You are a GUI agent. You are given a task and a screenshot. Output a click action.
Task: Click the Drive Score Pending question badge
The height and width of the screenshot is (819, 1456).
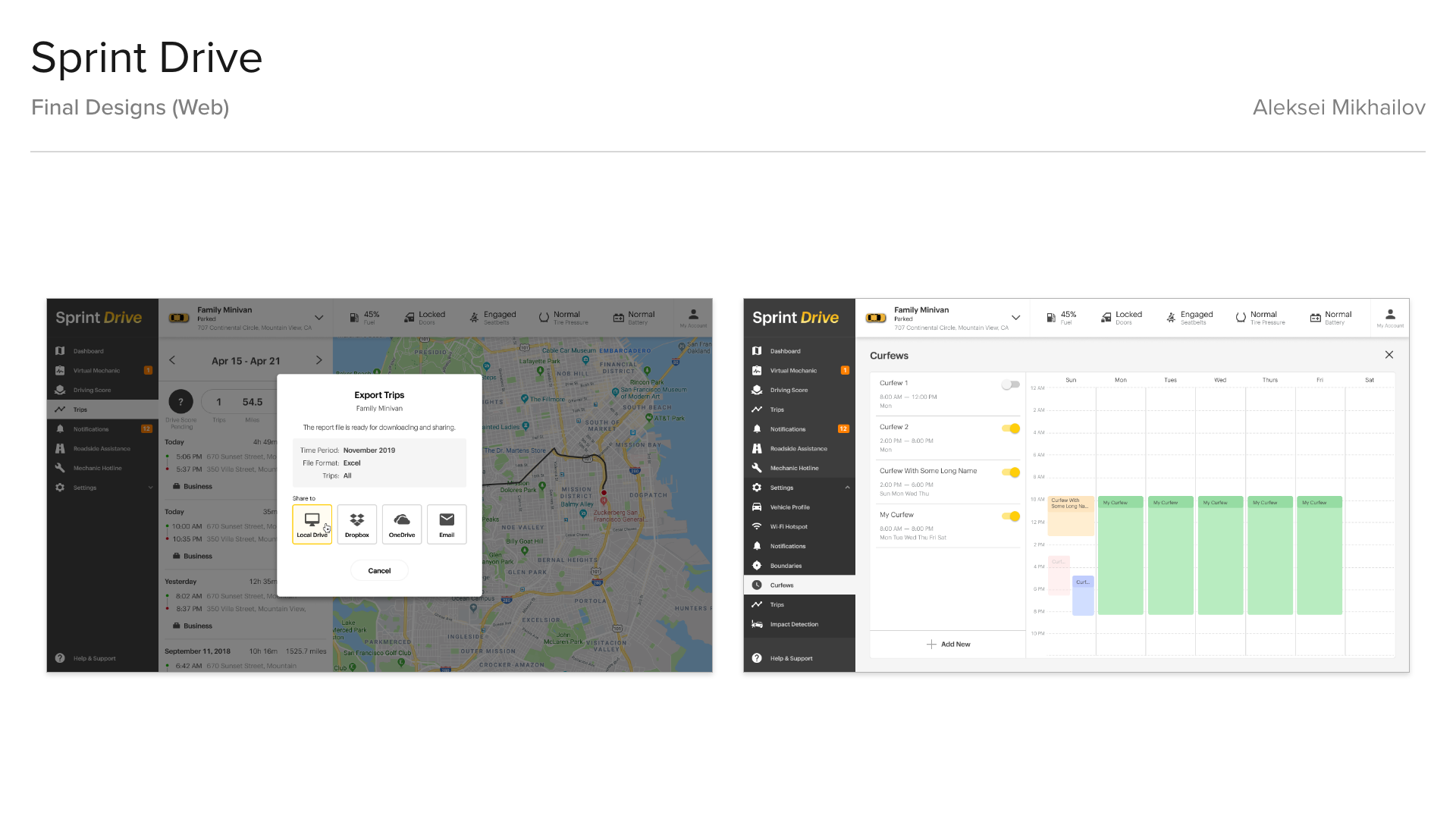[180, 402]
